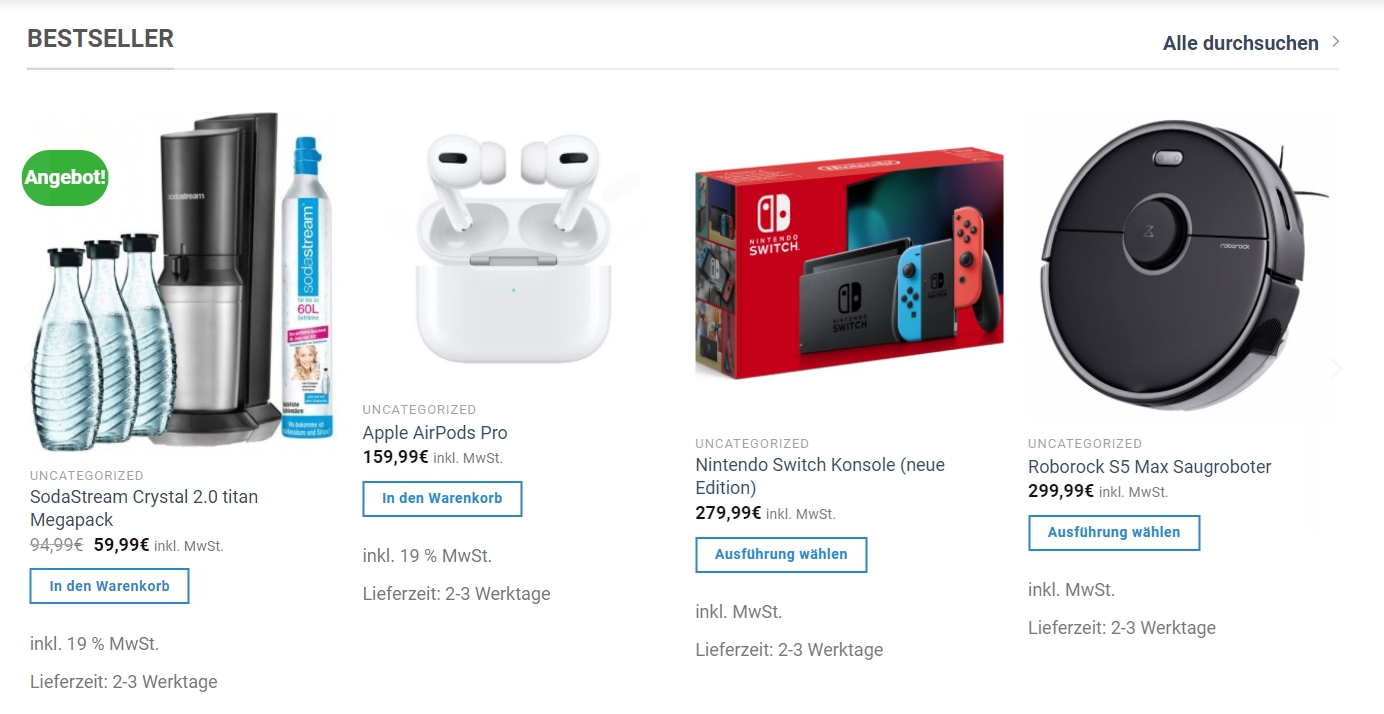Open Roborock S5 Max Saugroboter title
Image resolution: width=1384 pixels, height=714 pixels.
tap(1150, 466)
